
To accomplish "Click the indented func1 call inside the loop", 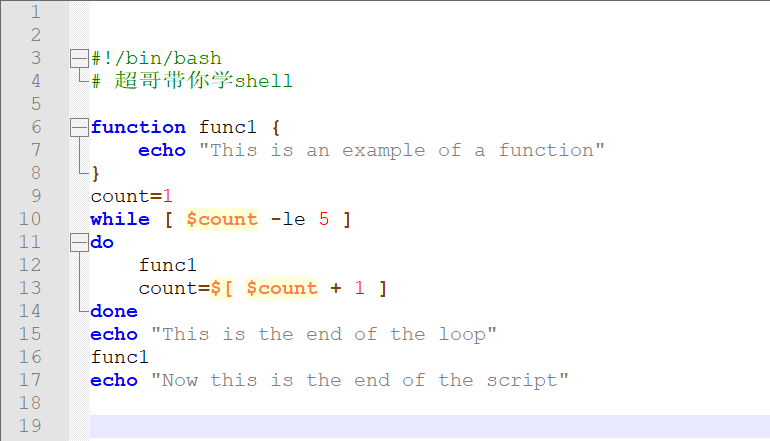I will pyautogui.click(x=168, y=265).
